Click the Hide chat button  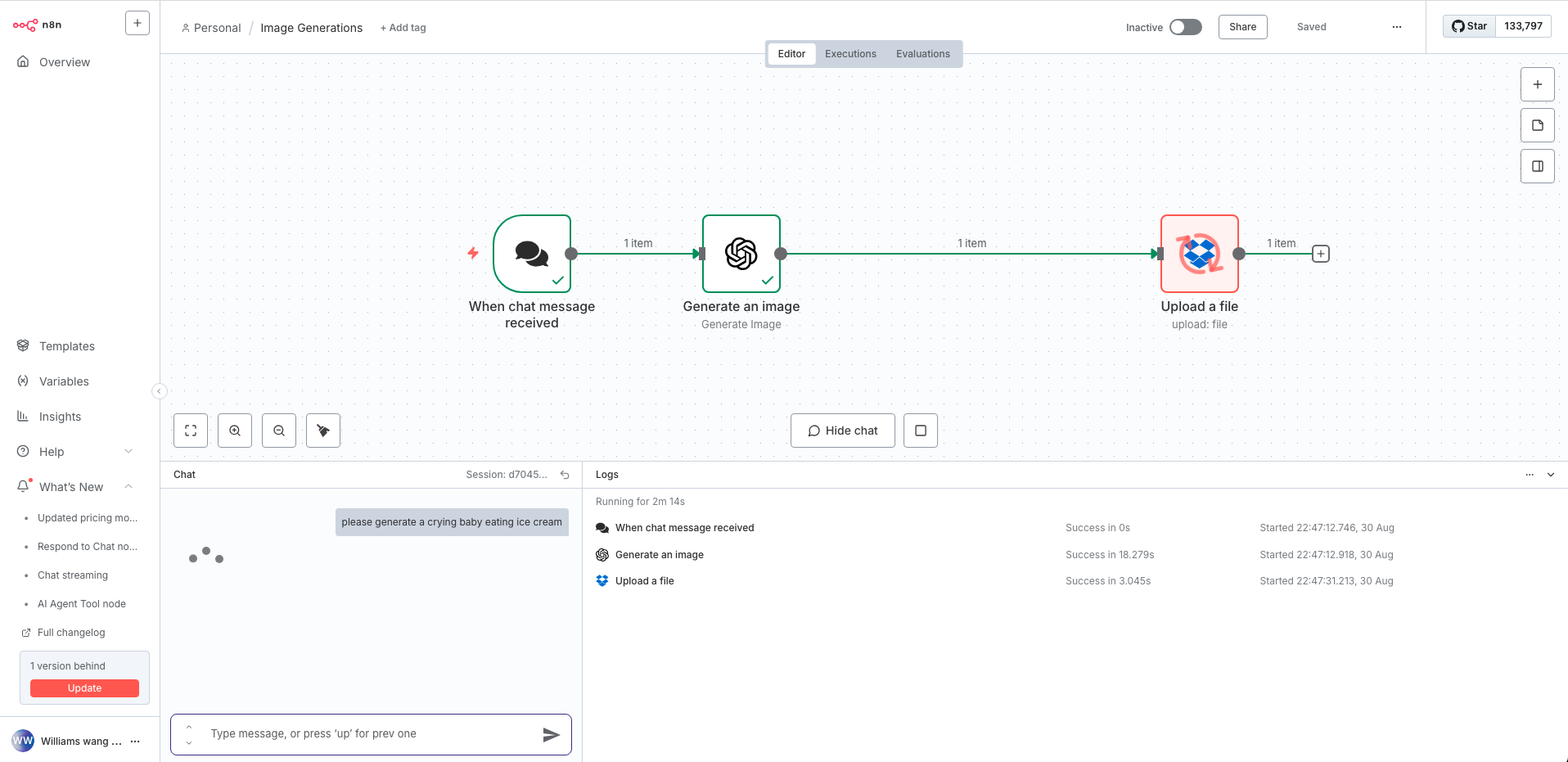(x=842, y=431)
